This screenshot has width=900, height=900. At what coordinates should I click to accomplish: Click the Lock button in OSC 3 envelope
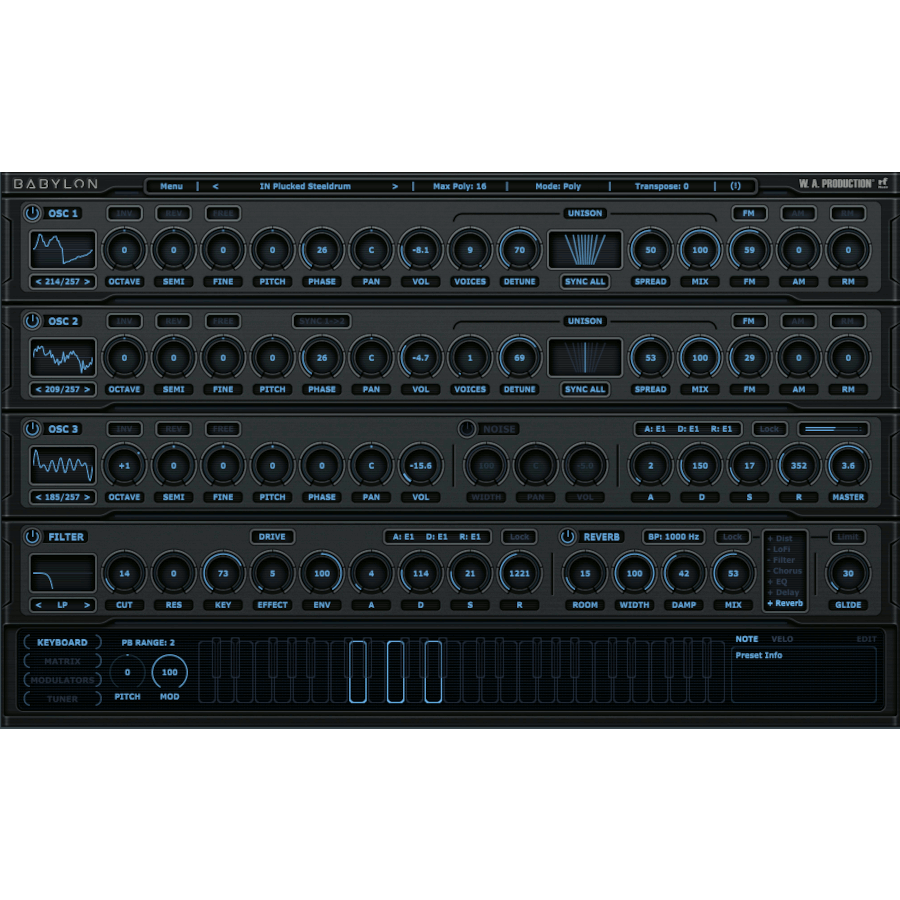(x=769, y=429)
